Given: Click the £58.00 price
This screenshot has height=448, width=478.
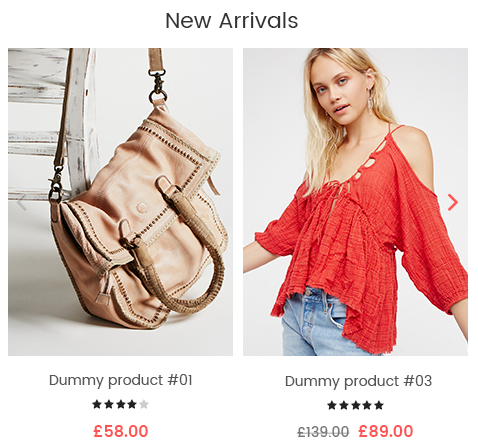Looking at the screenshot, I should 121,431.
